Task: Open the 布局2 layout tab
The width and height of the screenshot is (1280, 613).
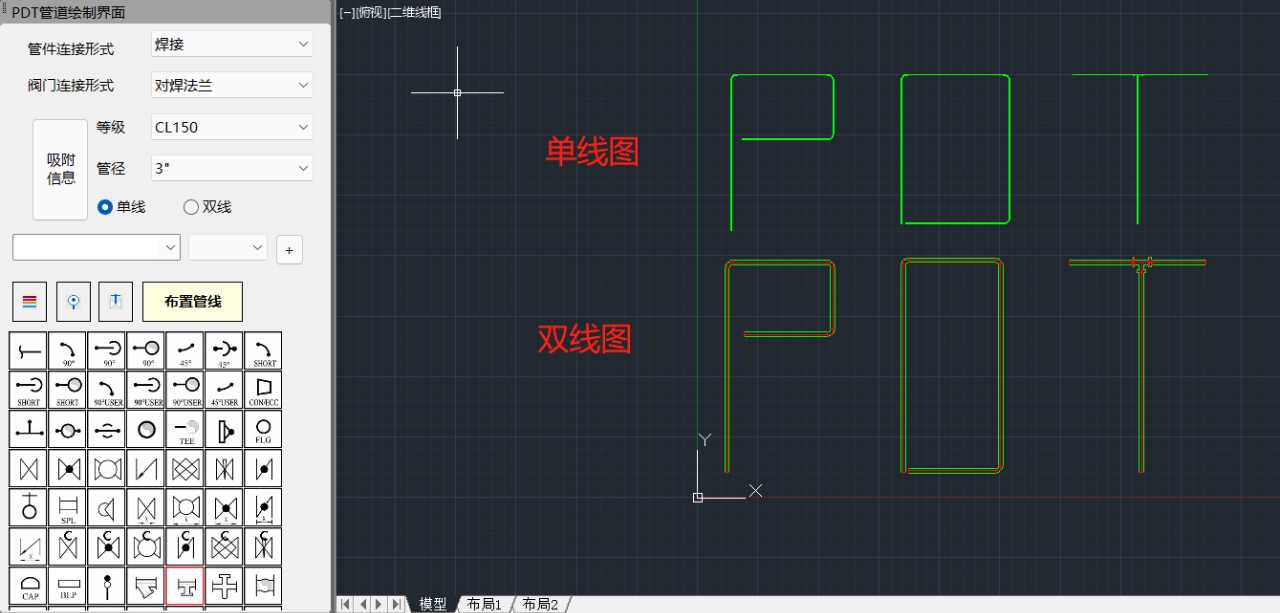Action: click(x=540, y=604)
